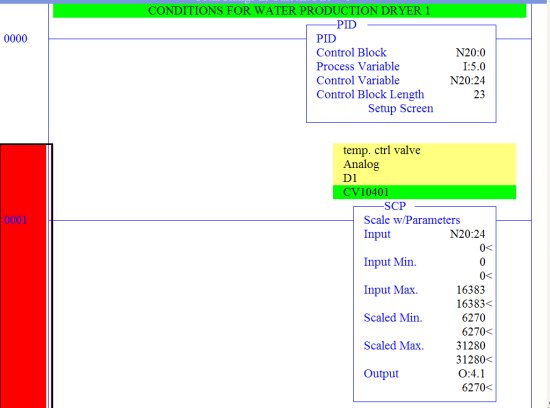Click the CV10401 symbol label
Viewport: 550px width, 408px height.
[366, 192]
